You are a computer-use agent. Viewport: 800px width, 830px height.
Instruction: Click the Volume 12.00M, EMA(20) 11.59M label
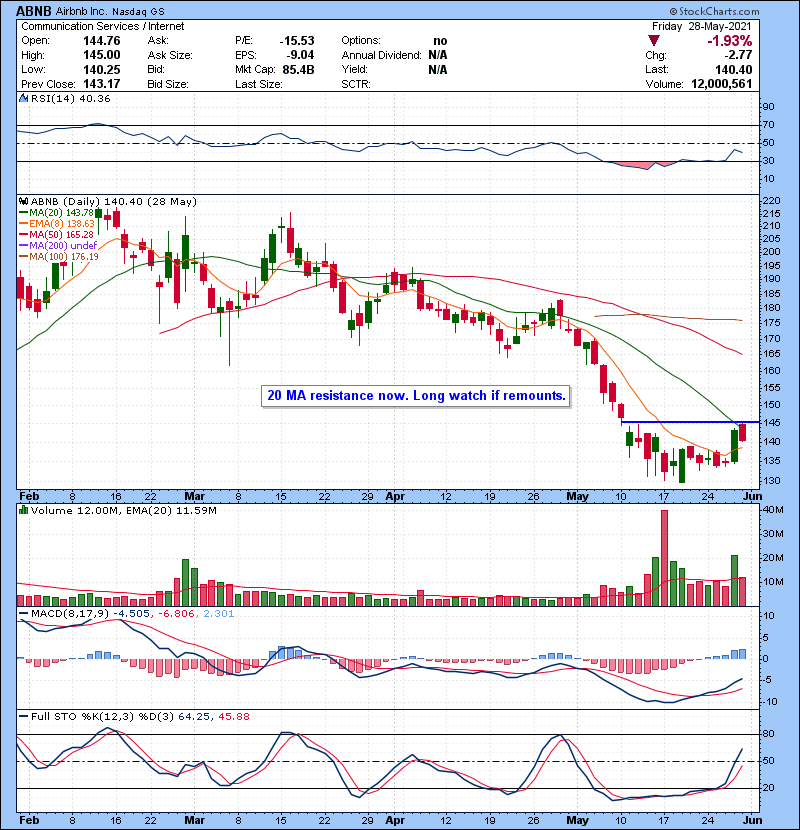click(123, 511)
